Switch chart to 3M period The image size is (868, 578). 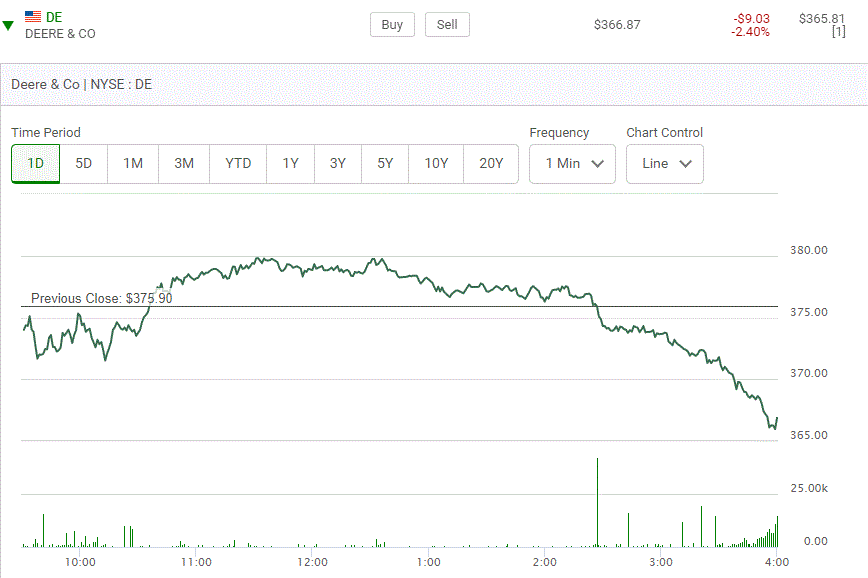coord(184,163)
